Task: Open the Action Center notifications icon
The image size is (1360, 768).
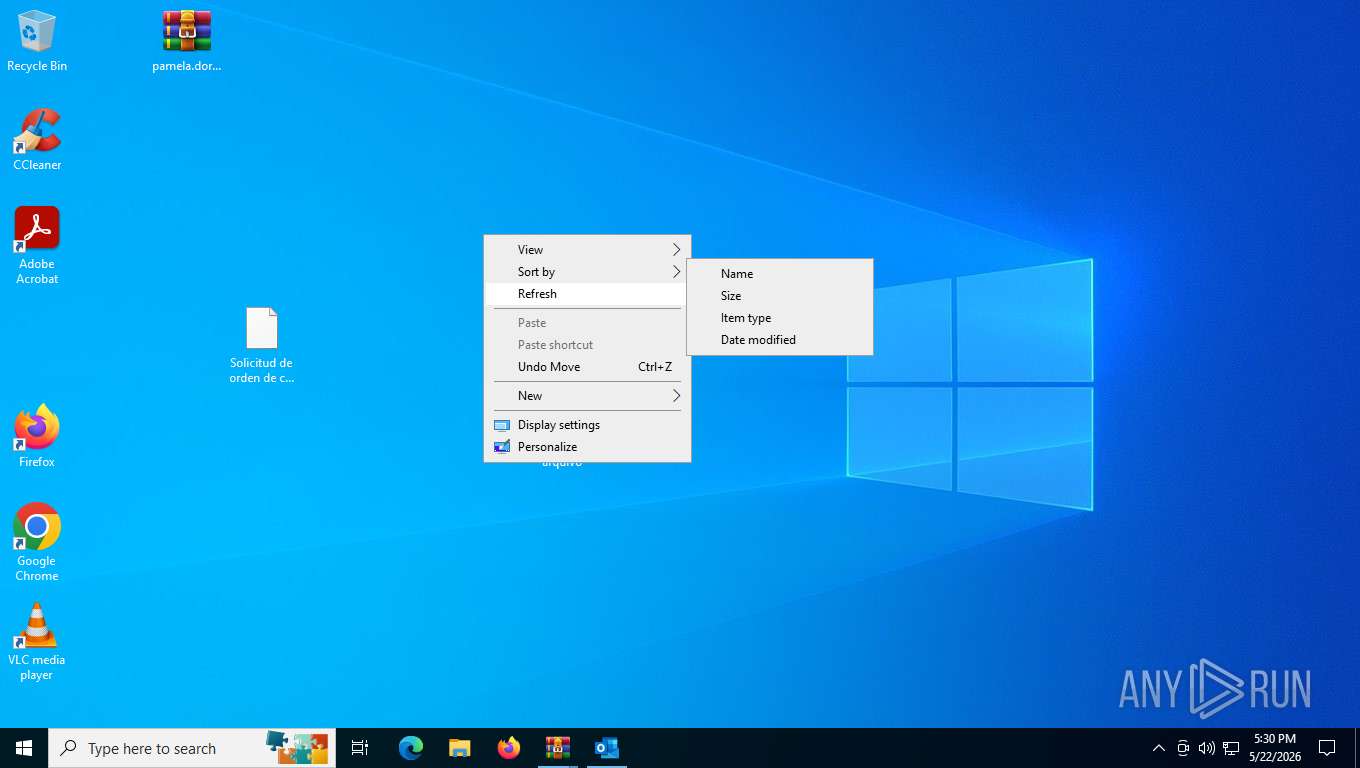Action: [1327, 748]
